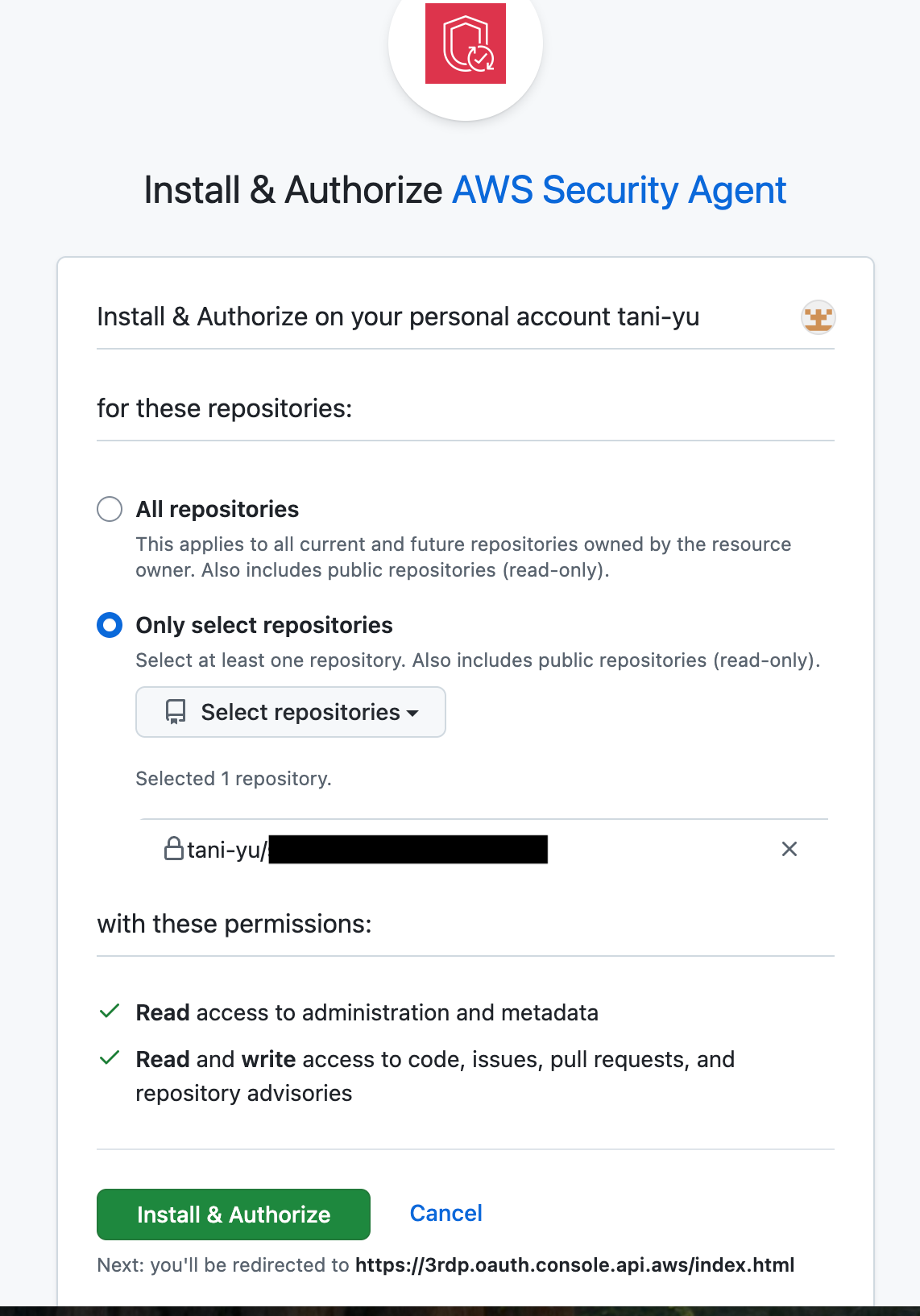
Task: Open the Select repositories dropdown
Action: click(x=291, y=712)
